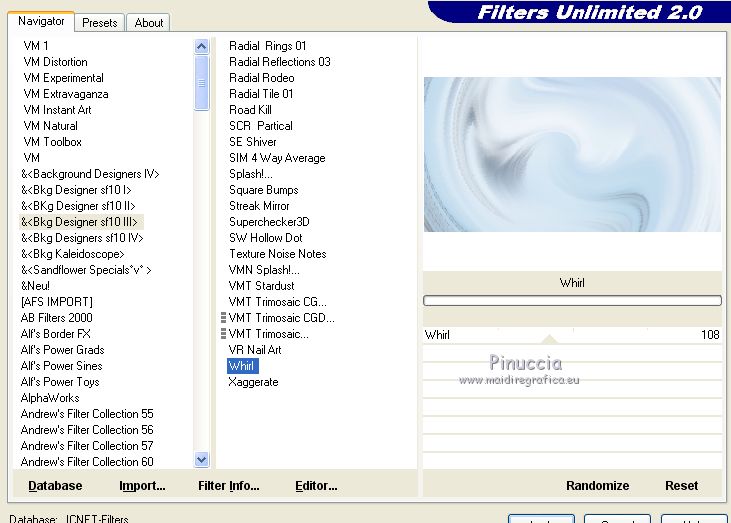Viewport: 731px width, 523px height.
Task: Select the &Neu! category
Action: pyautogui.click(x=35, y=286)
